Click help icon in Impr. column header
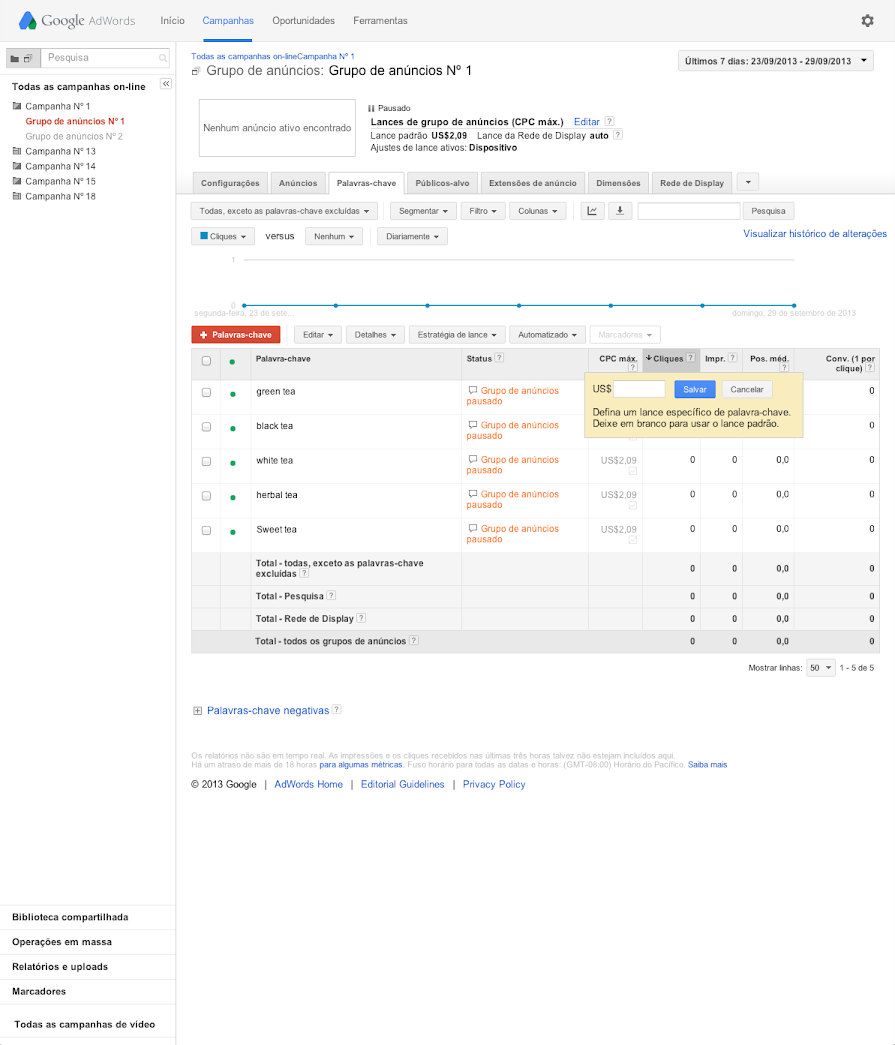Viewport: 895px width, 1045px height. point(732,358)
